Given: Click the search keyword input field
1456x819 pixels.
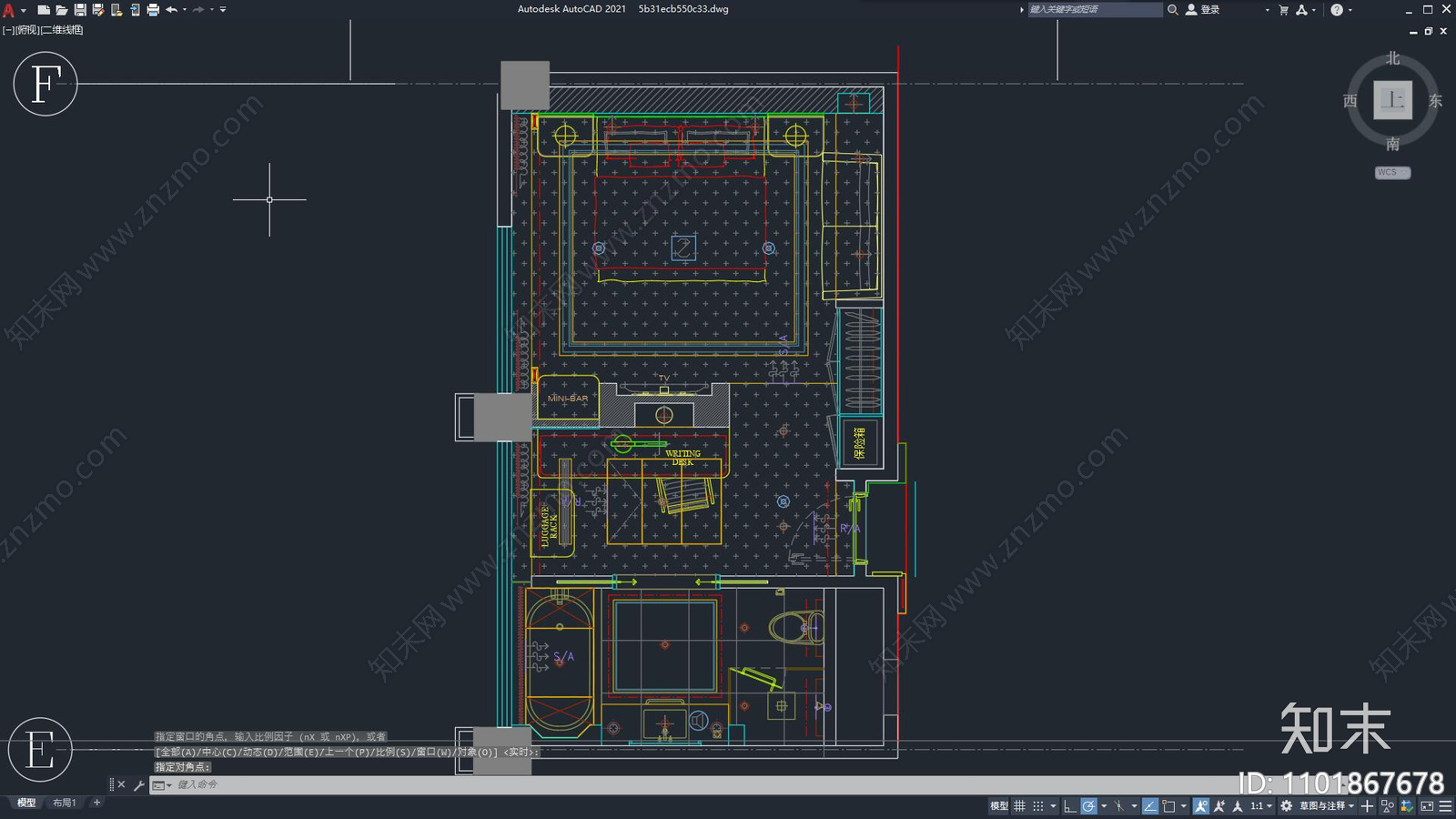Looking at the screenshot, I should point(1095,9).
